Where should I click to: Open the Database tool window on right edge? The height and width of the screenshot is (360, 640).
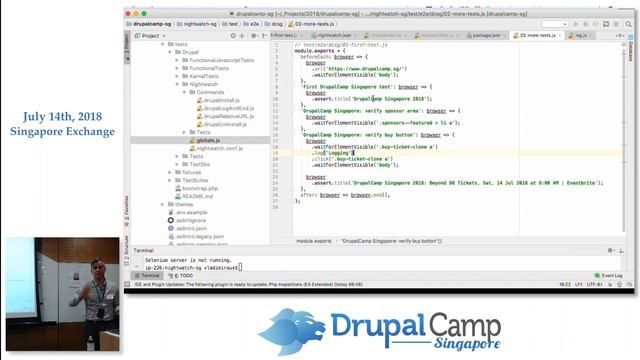pyautogui.click(x=631, y=48)
